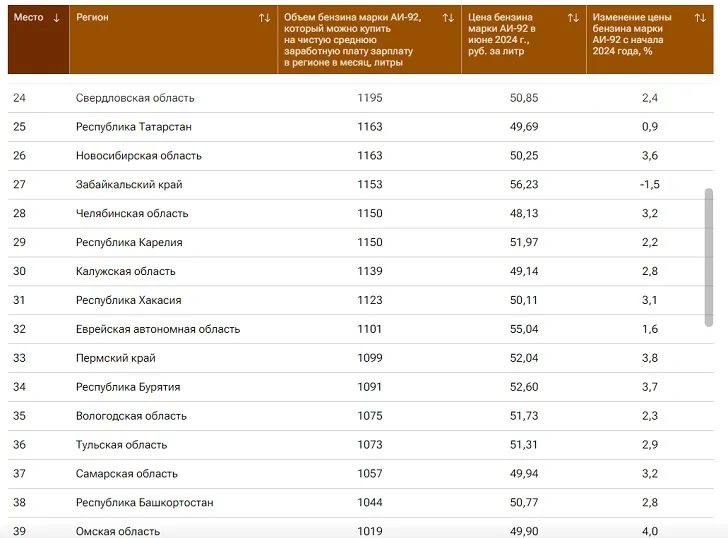728x538 pixels.
Task: Click rank number 33 for Пермский край
Action: click(20, 358)
